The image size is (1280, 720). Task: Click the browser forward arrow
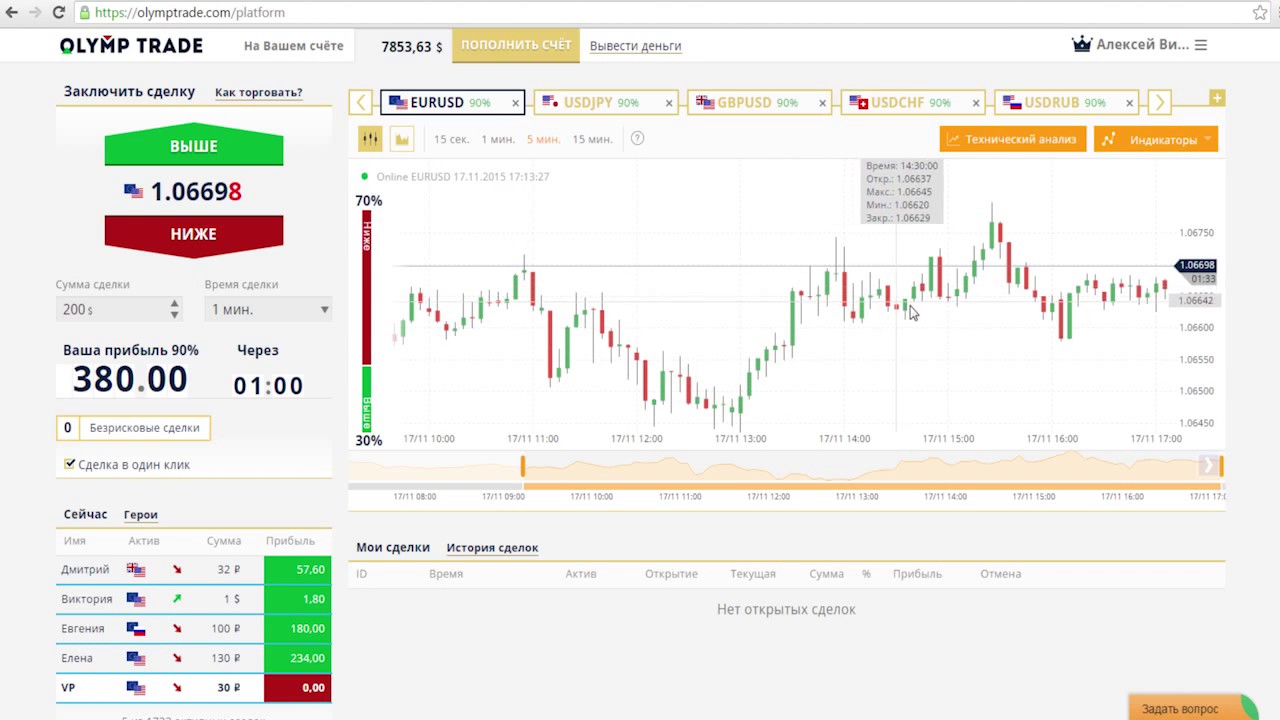35,13
